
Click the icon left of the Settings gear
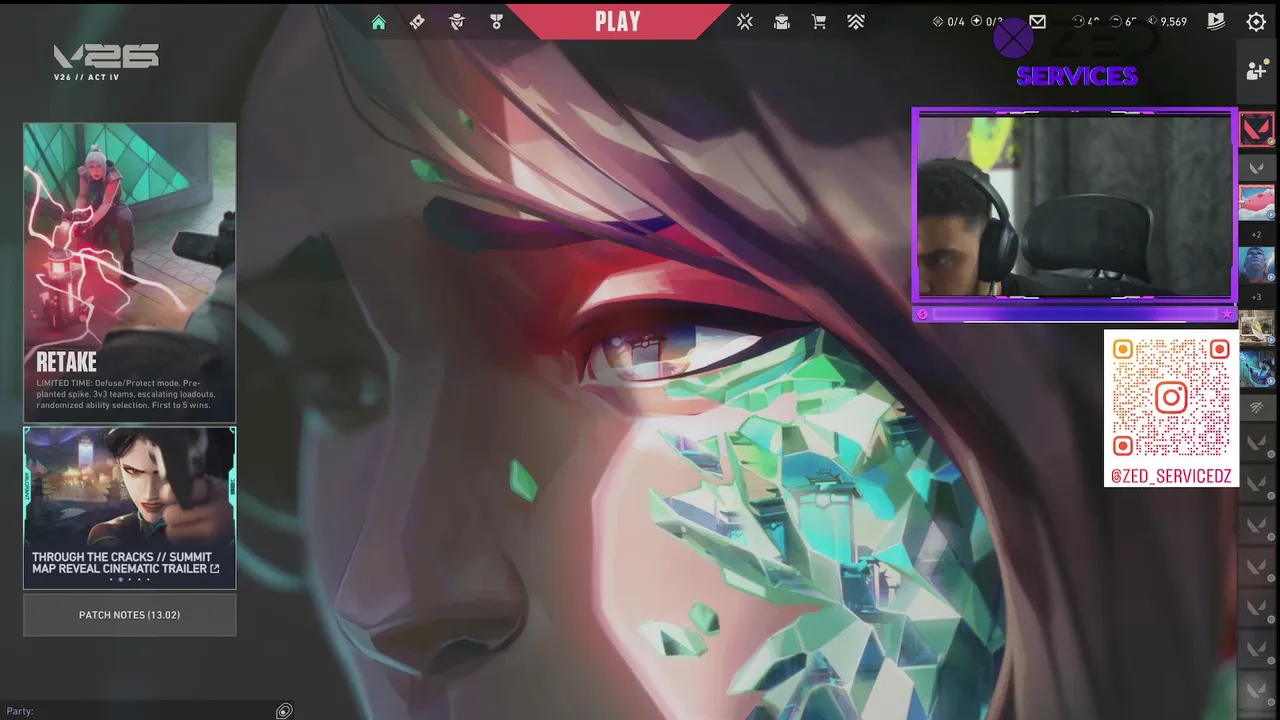pos(1216,22)
